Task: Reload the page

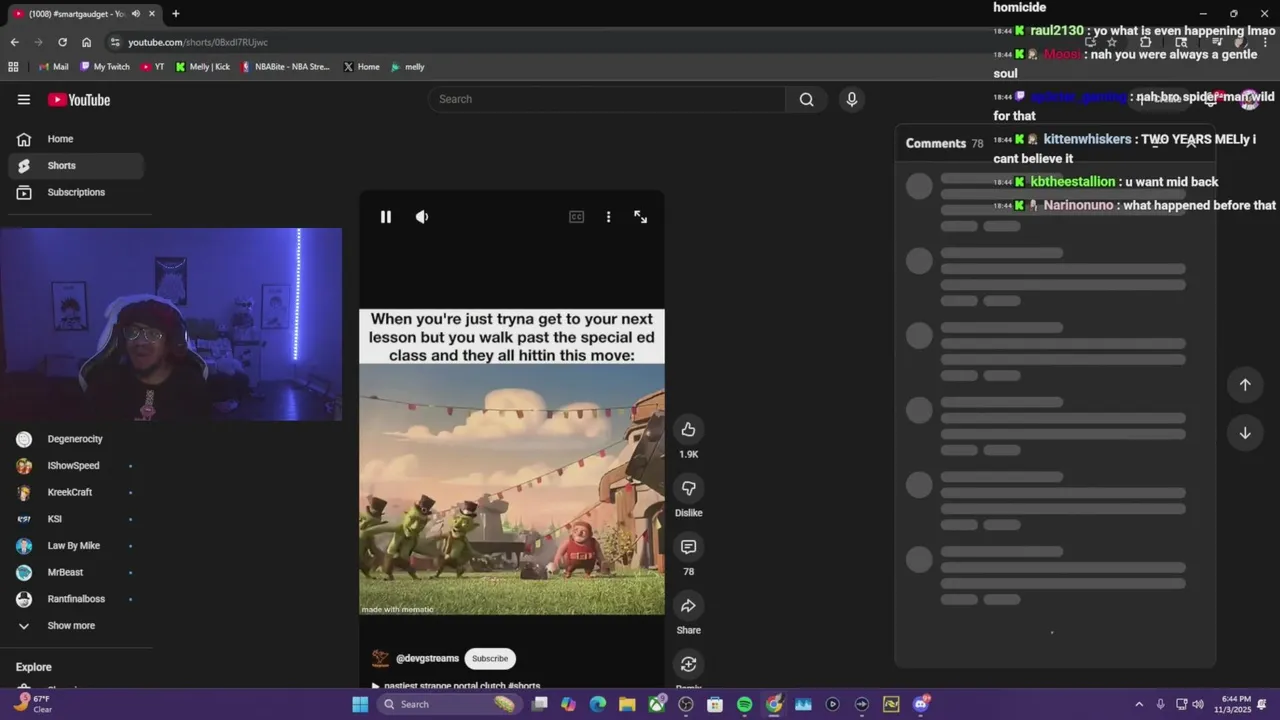Action: tap(62, 42)
